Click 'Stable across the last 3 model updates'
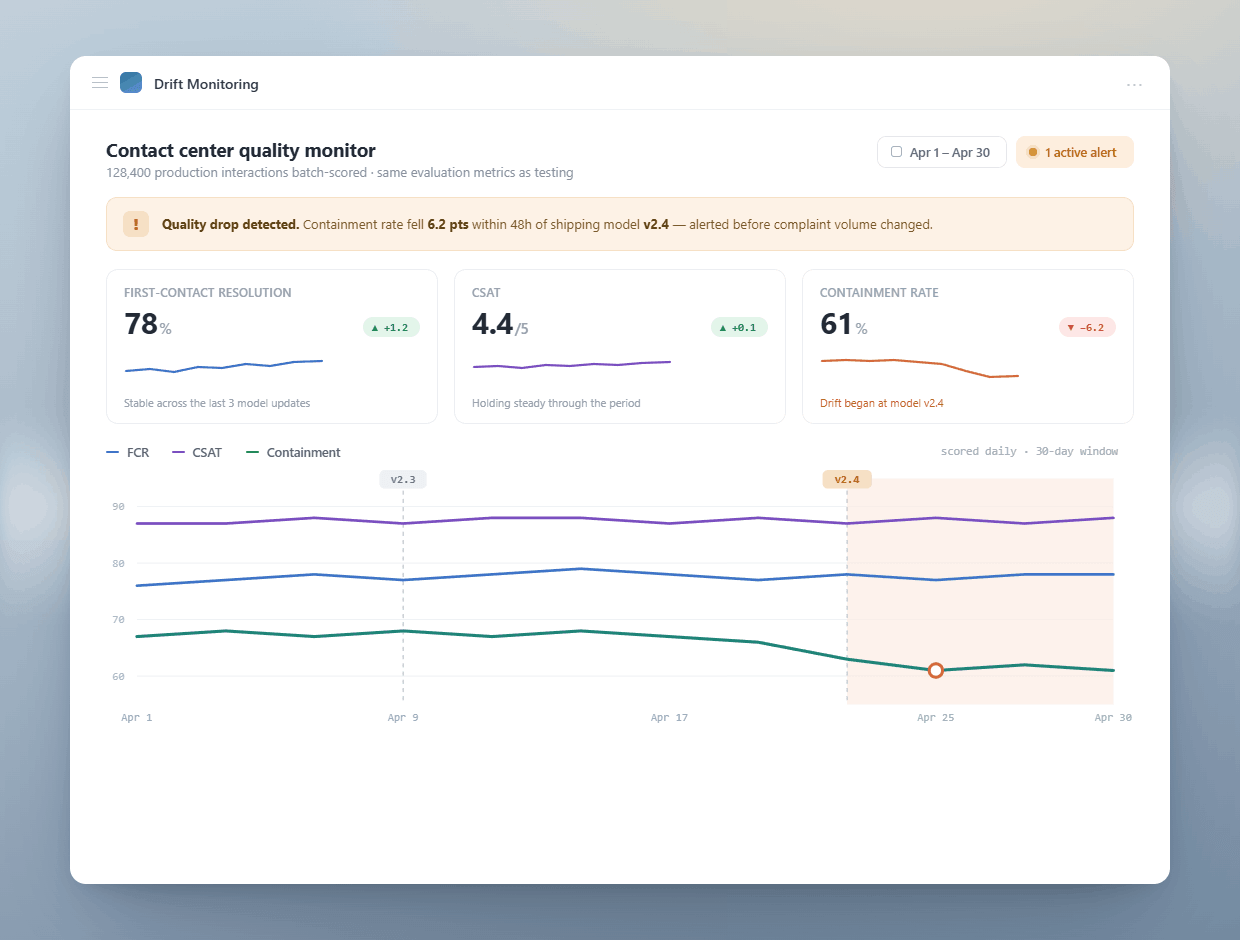Image resolution: width=1240 pixels, height=940 pixels. pyautogui.click(x=217, y=403)
